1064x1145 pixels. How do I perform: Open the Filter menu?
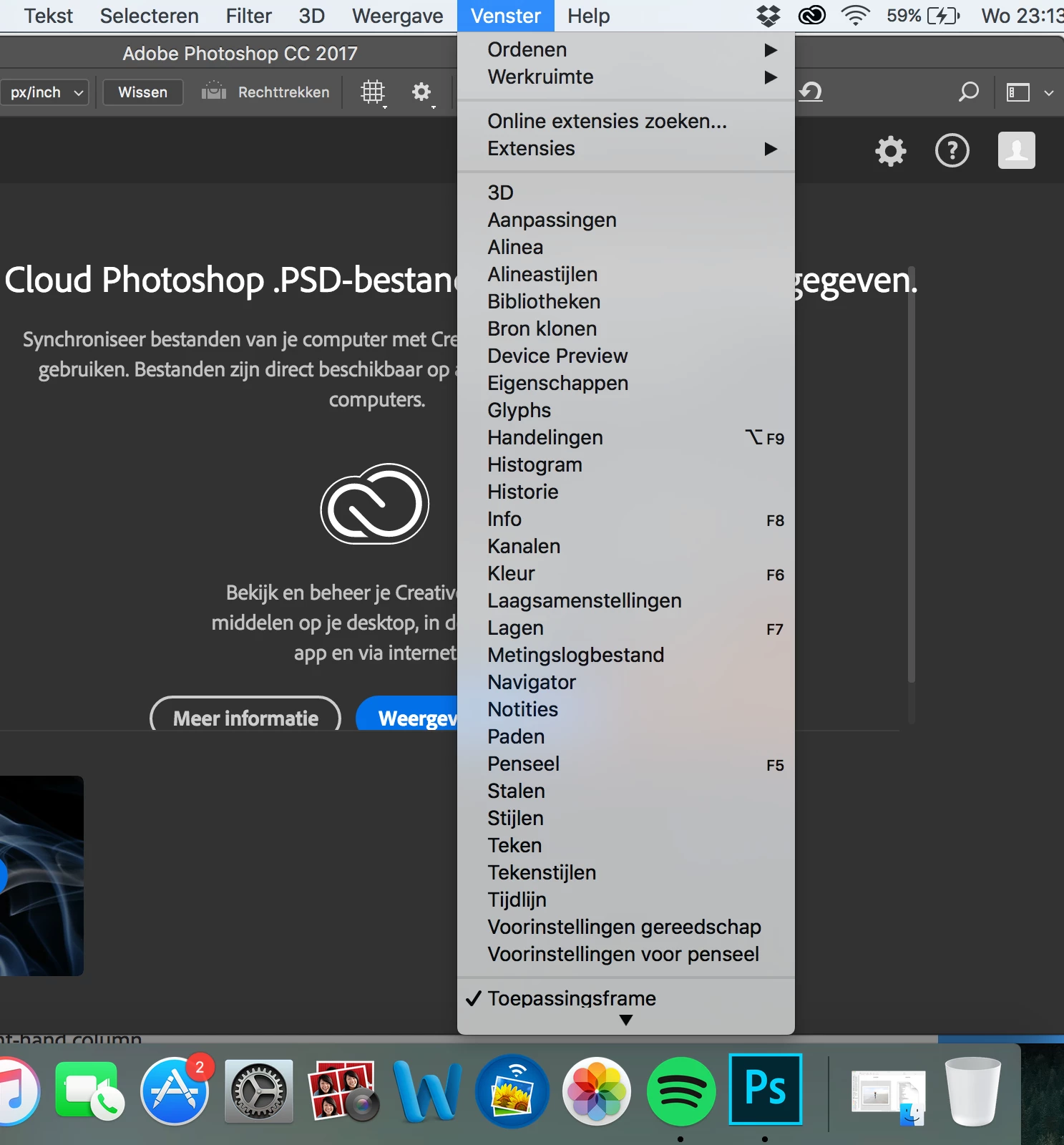pos(248,16)
